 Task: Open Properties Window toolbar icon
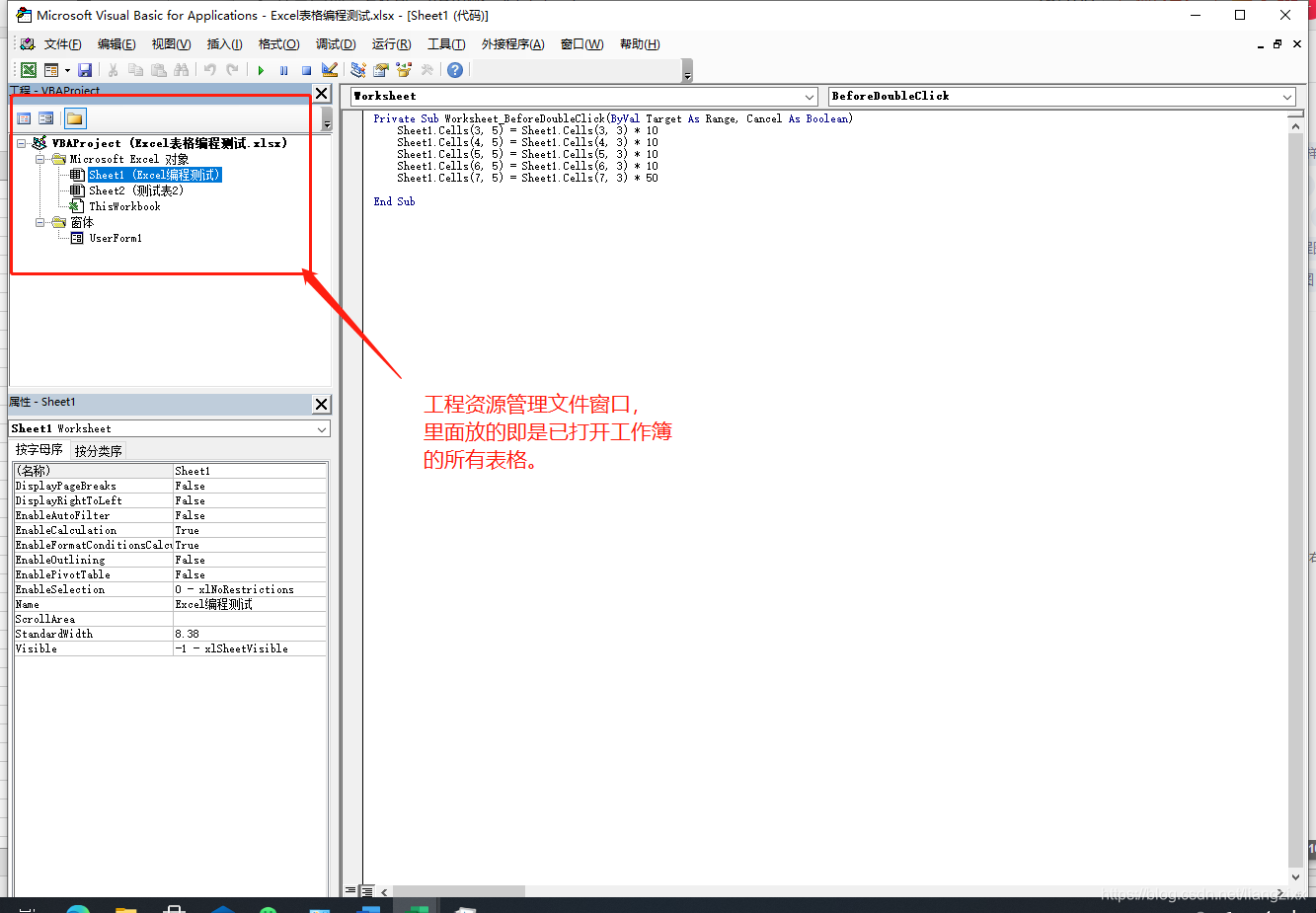380,70
